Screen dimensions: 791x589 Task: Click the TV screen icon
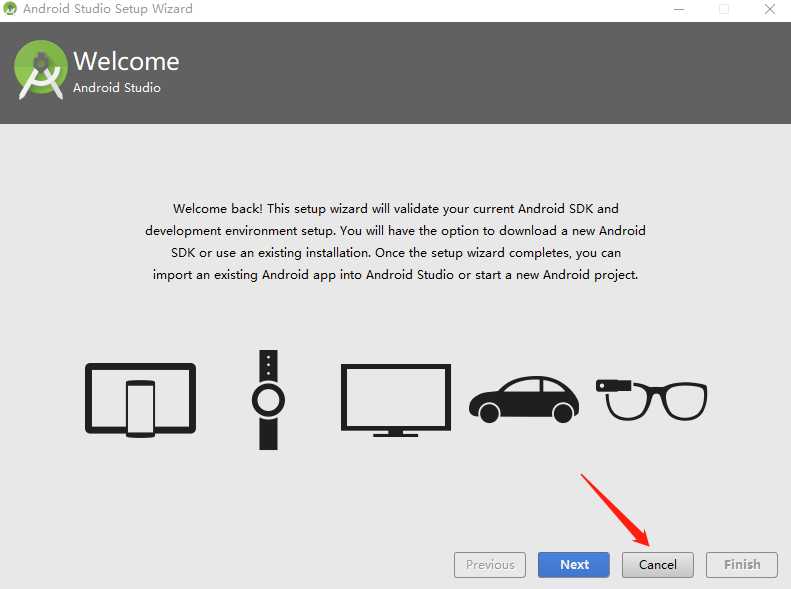(396, 400)
